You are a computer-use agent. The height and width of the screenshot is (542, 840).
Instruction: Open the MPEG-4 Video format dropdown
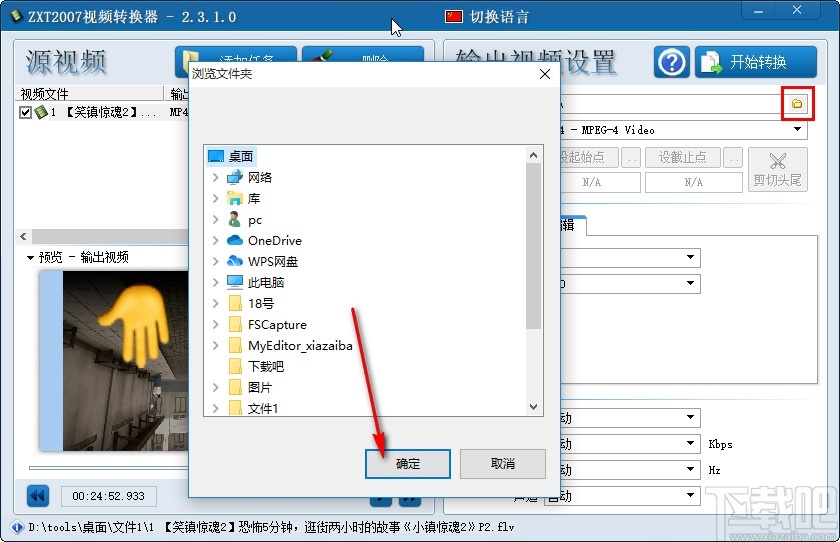click(x=797, y=130)
